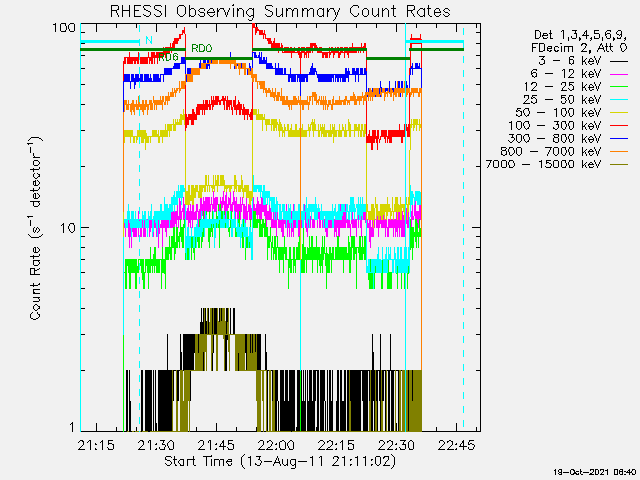Click the '100 - 300 keV' legend label
640x480 pixels.
(x=555, y=126)
